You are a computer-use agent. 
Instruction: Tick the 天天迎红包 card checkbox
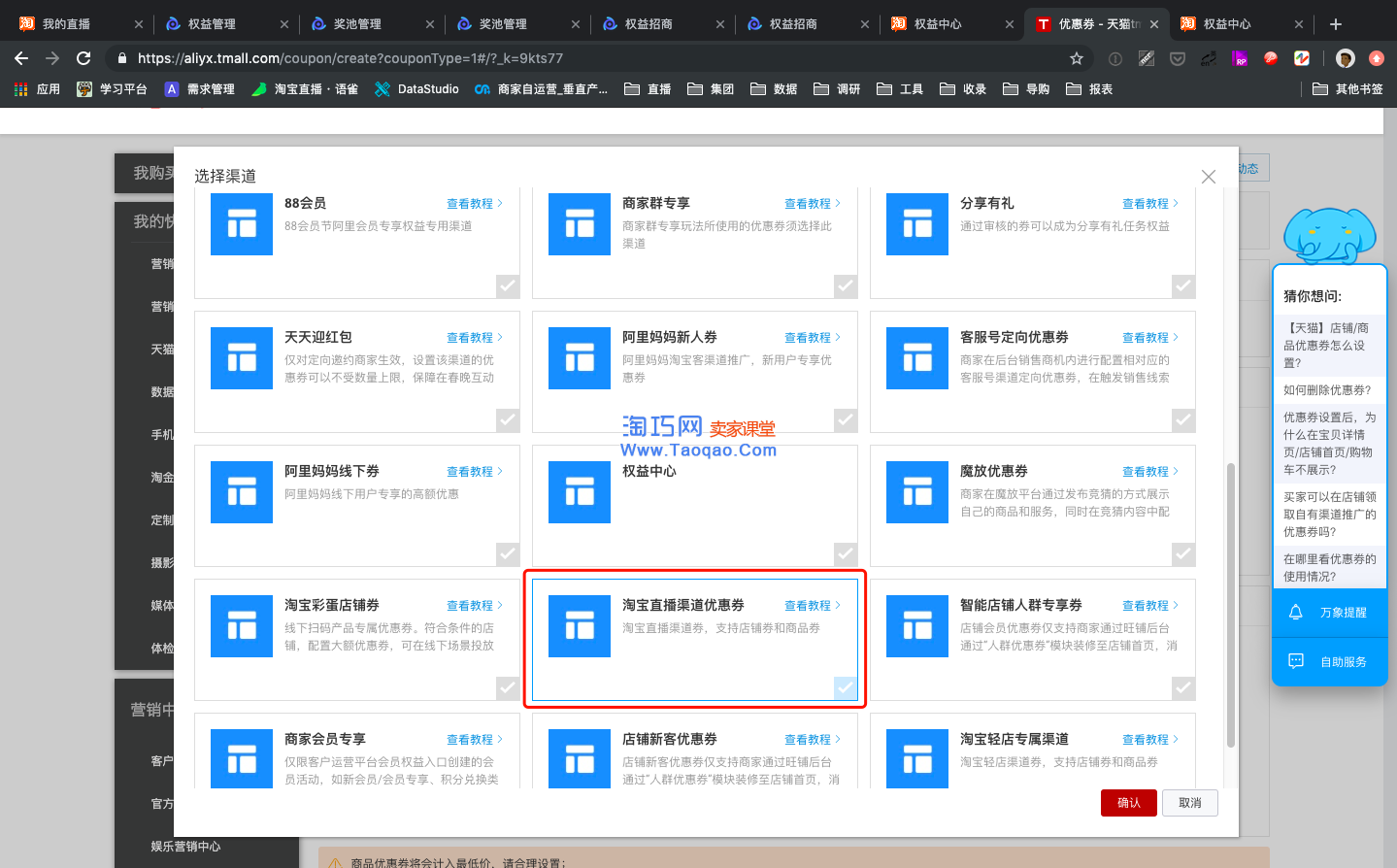point(508,420)
